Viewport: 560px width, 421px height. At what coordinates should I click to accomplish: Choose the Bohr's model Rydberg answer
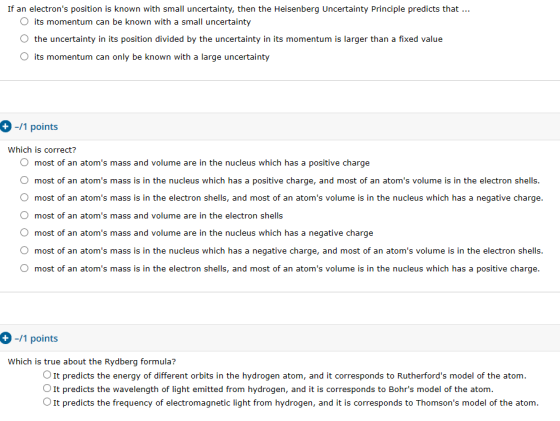(47, 388)
